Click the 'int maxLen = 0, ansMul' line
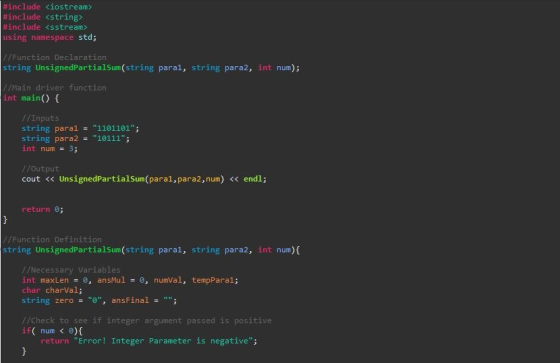This screenshot has width=560, height=363. point(130,280)
